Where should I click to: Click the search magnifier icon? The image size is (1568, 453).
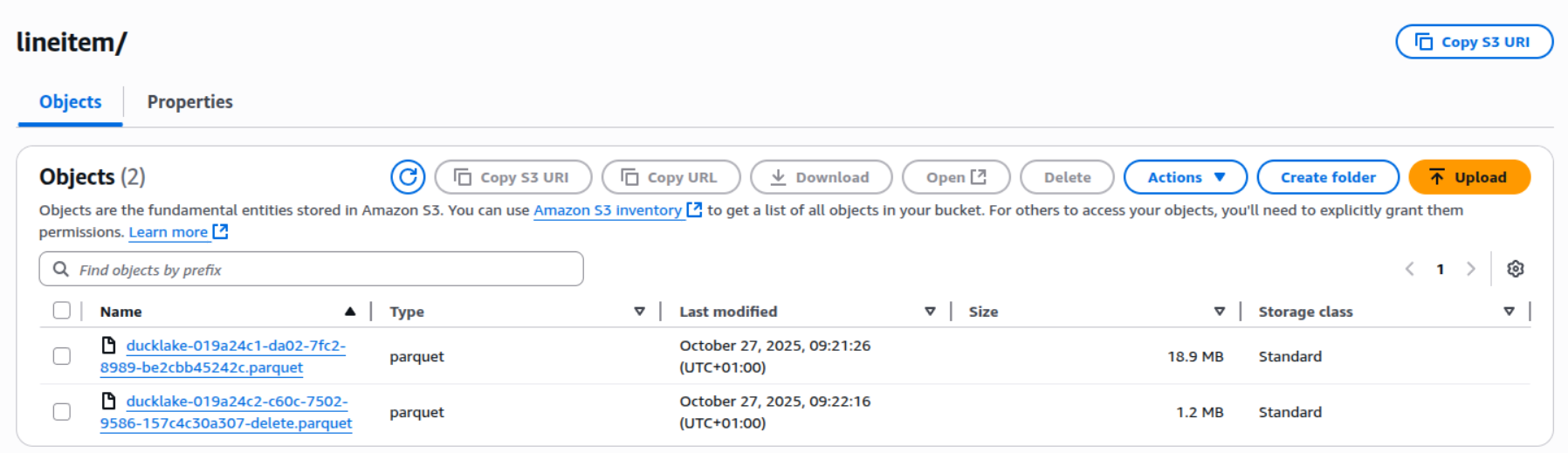[x=61, y=269]
